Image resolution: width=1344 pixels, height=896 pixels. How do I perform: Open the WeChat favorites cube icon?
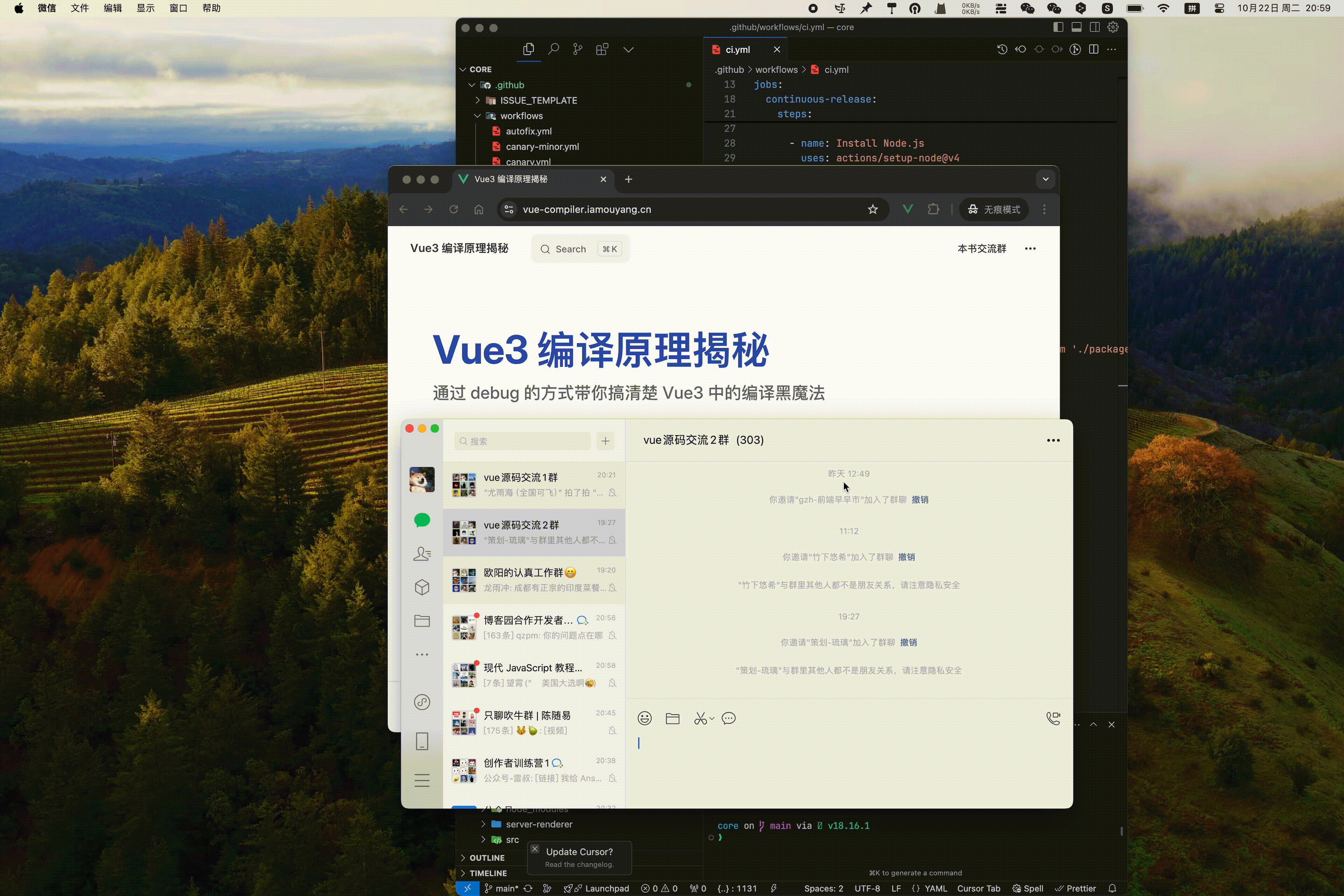tap(422, 588)
